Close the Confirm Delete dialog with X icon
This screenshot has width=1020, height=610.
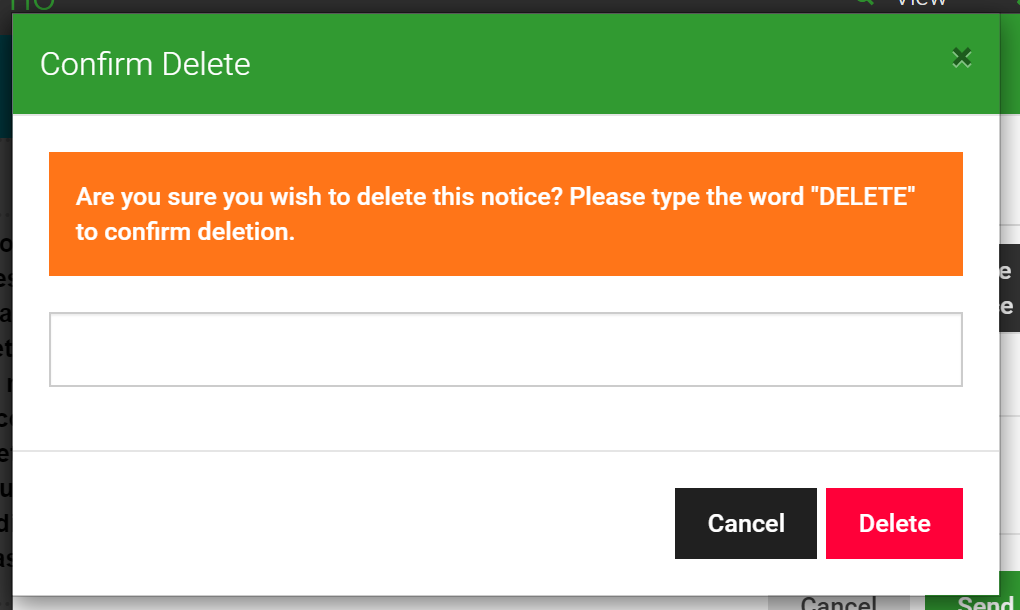pyautogui.click(x=961, y=58)
